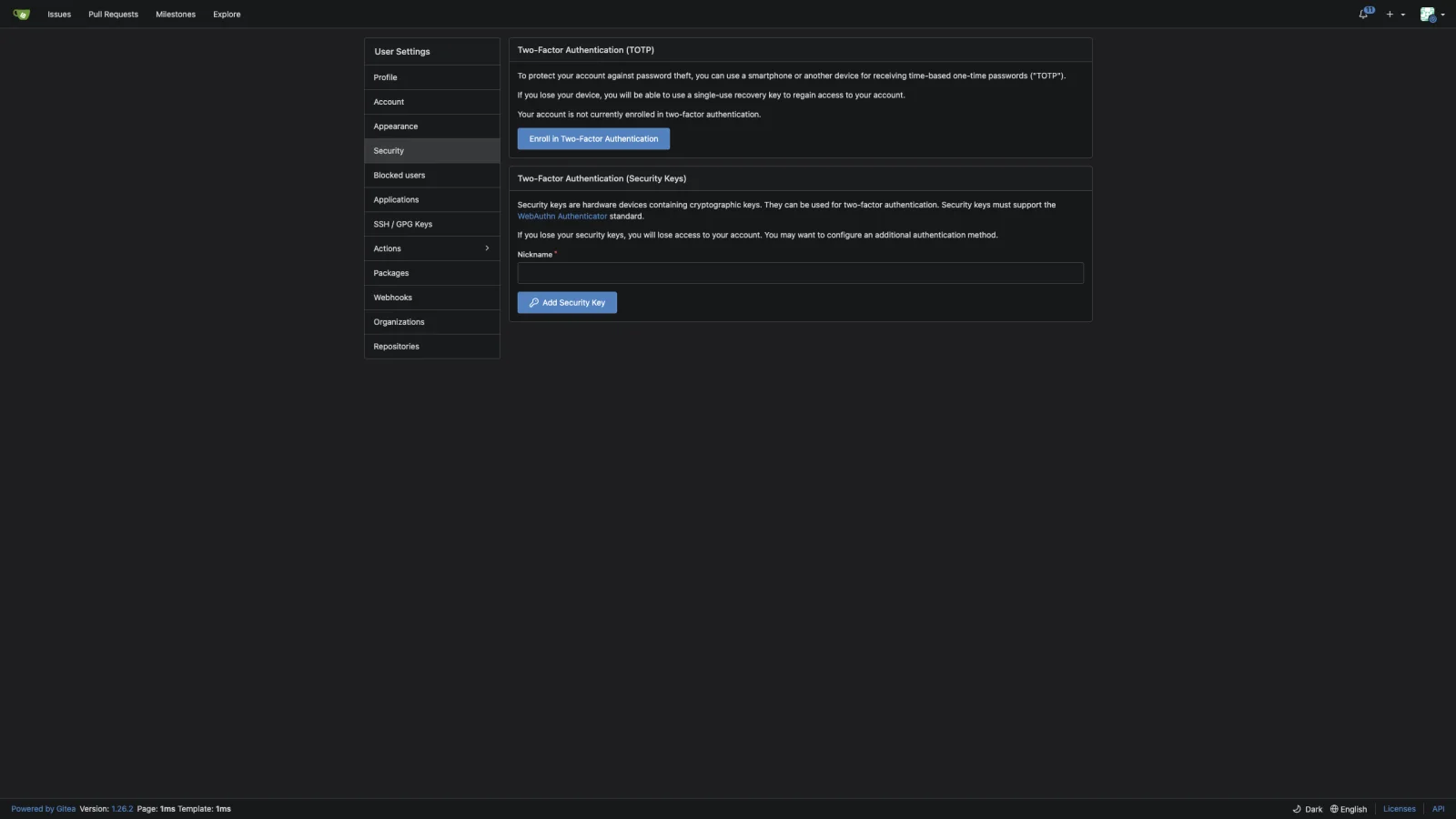Go to Issues in top navigation
The height and width of the screenshot is (819, 1456).
[x=59, y=15]
